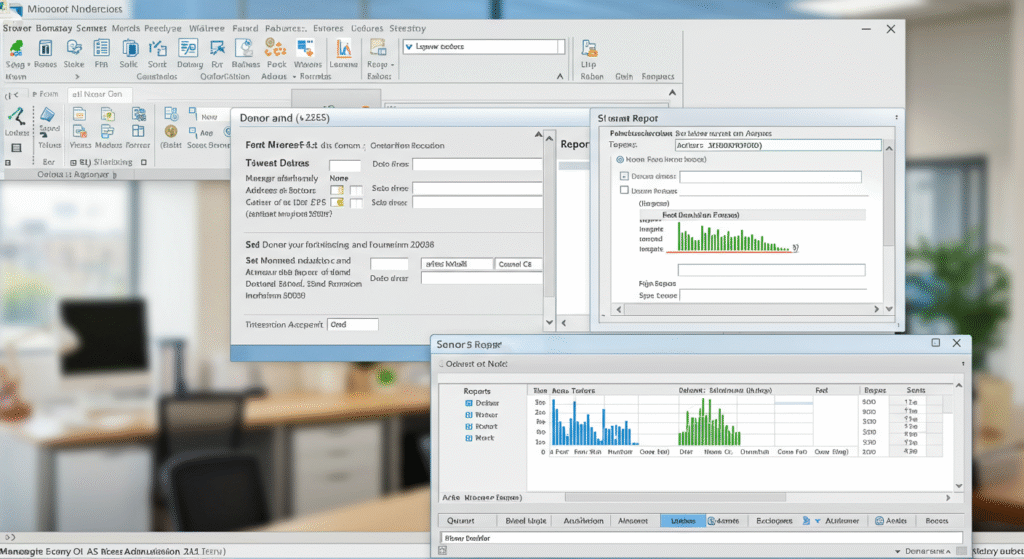Select the highlighted blue tab in Senors Report
1024x559 pixels.
(x=682, y=520)
